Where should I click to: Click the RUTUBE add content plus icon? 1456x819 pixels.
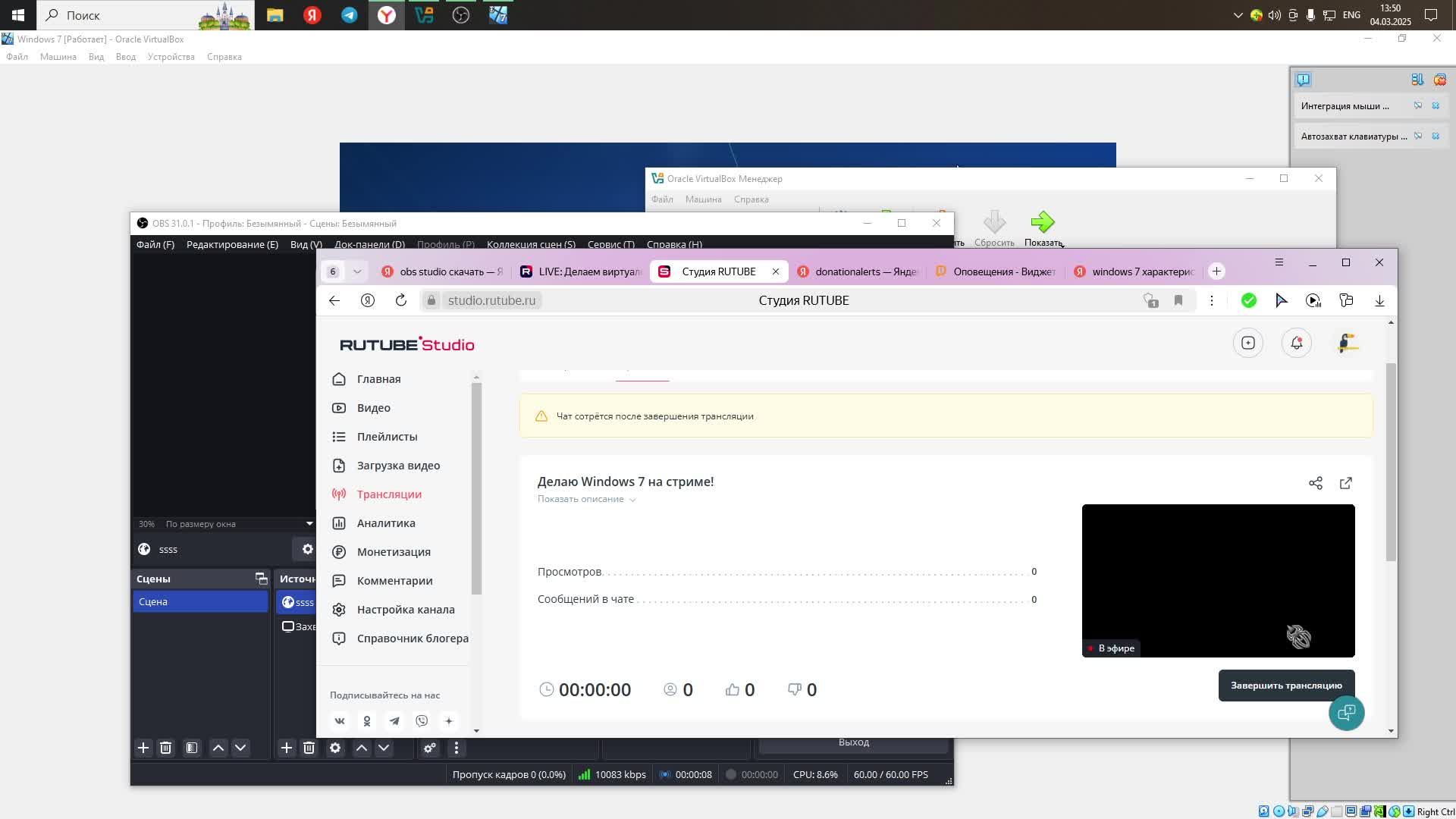1248,343
